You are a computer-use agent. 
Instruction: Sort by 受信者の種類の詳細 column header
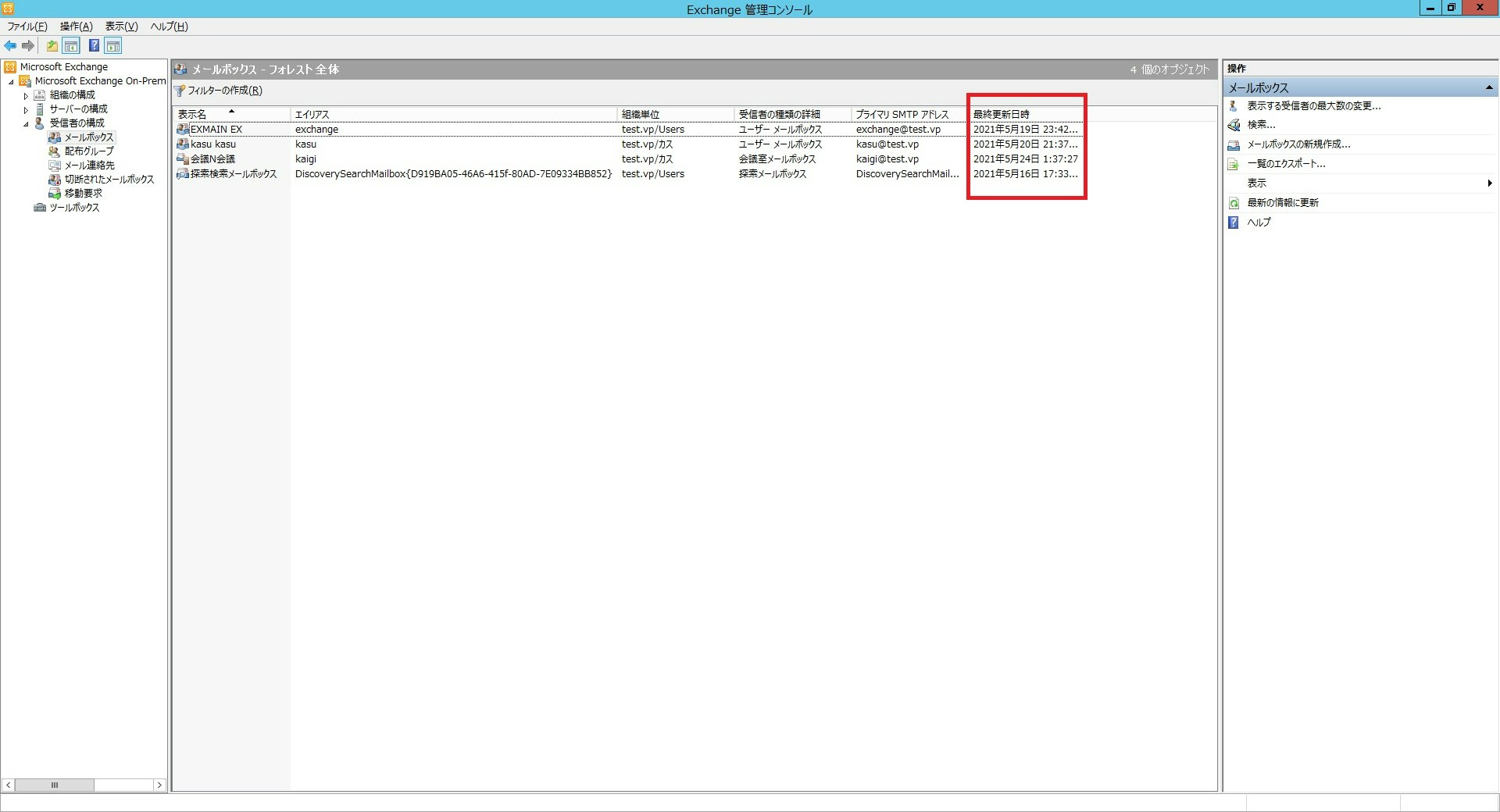pyautogui.click(x=793, y=114)
